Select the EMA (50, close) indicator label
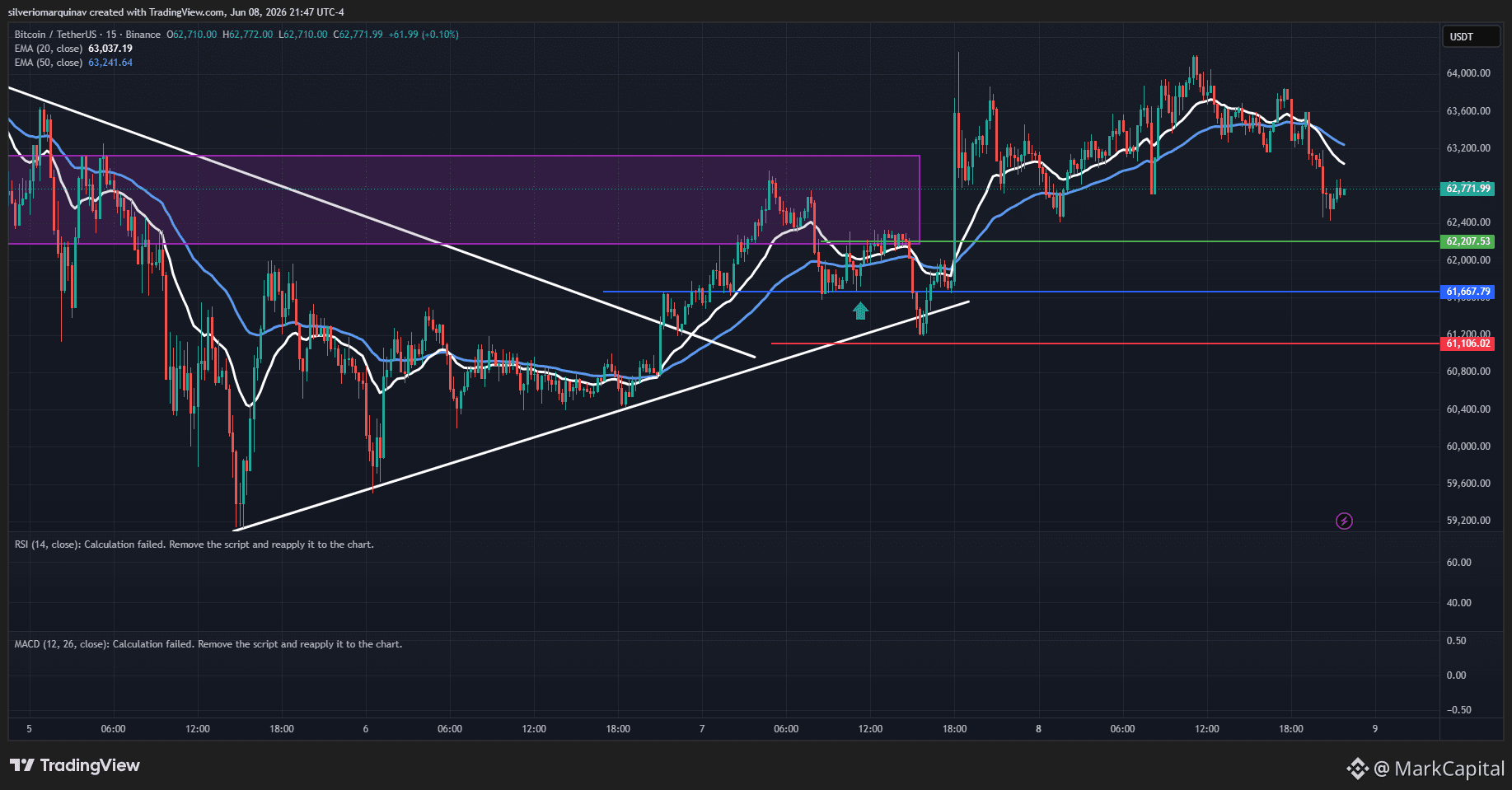 pos(49,63)
